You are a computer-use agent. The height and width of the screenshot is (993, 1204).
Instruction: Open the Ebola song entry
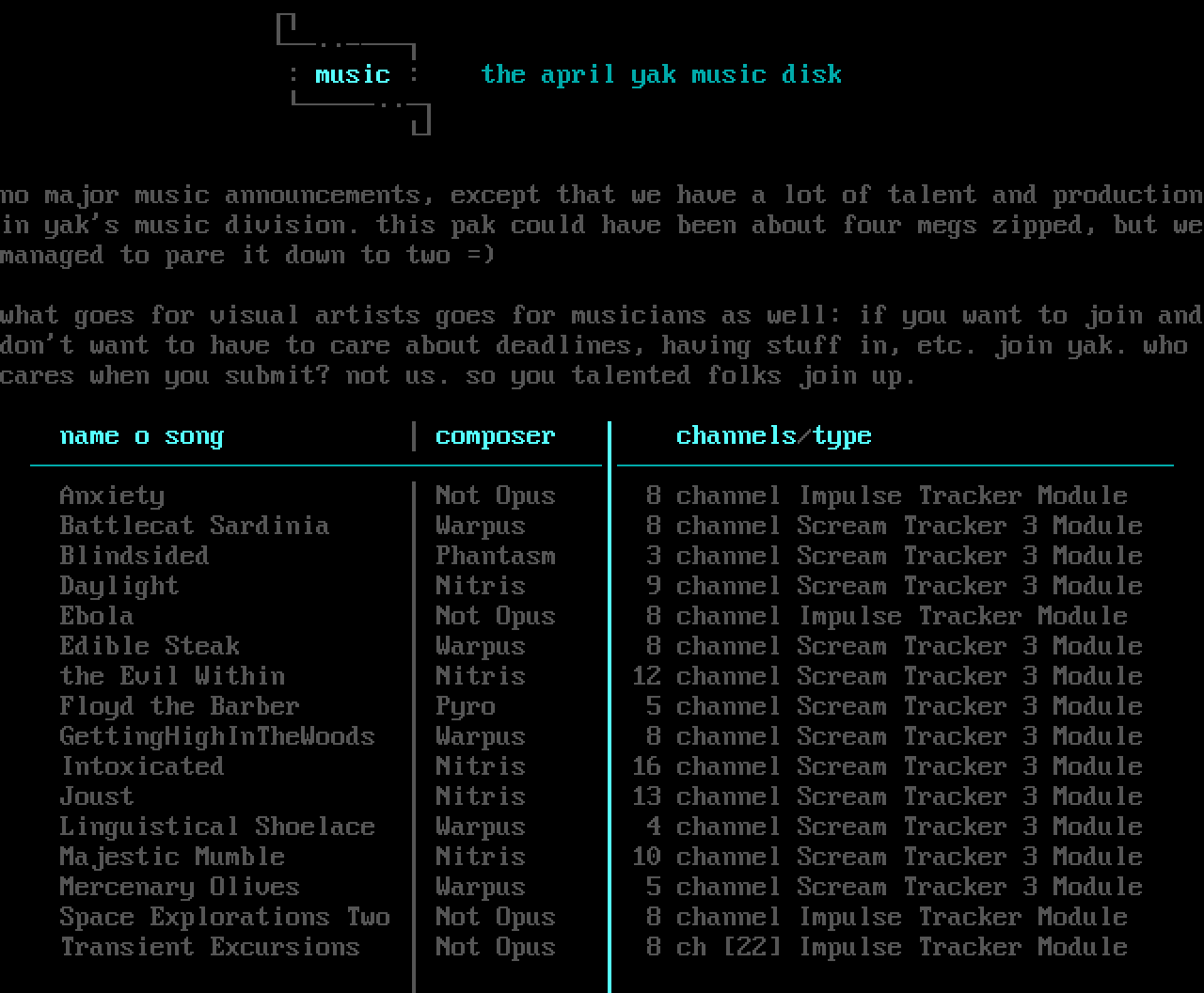97,616
